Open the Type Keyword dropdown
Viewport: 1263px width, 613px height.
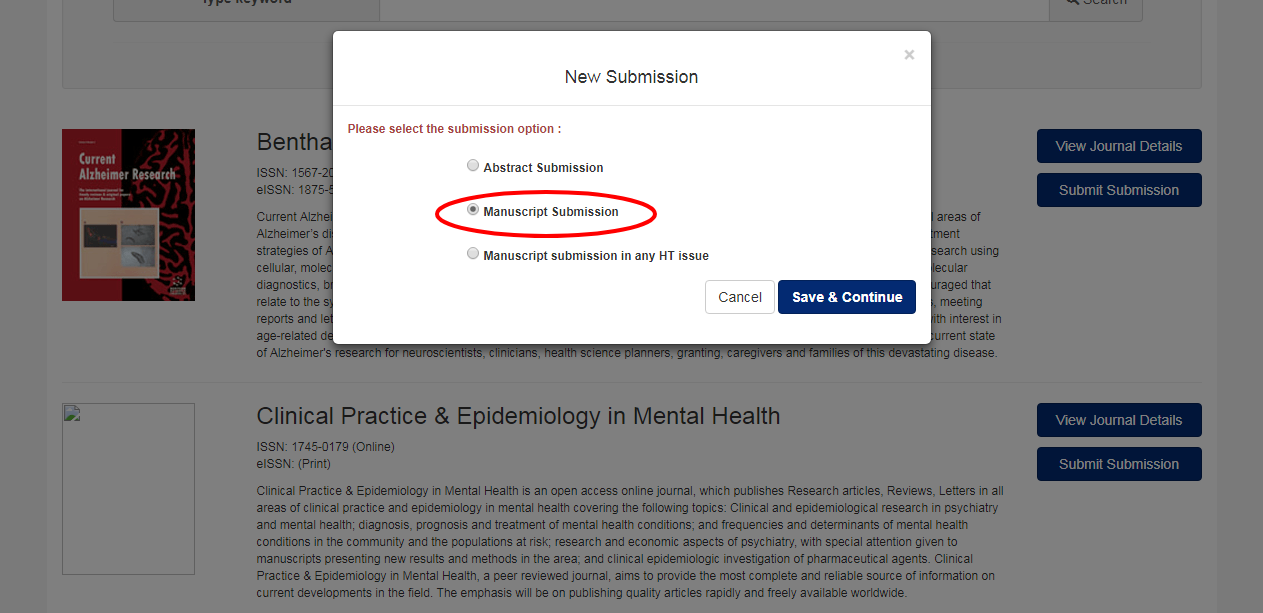246,5
